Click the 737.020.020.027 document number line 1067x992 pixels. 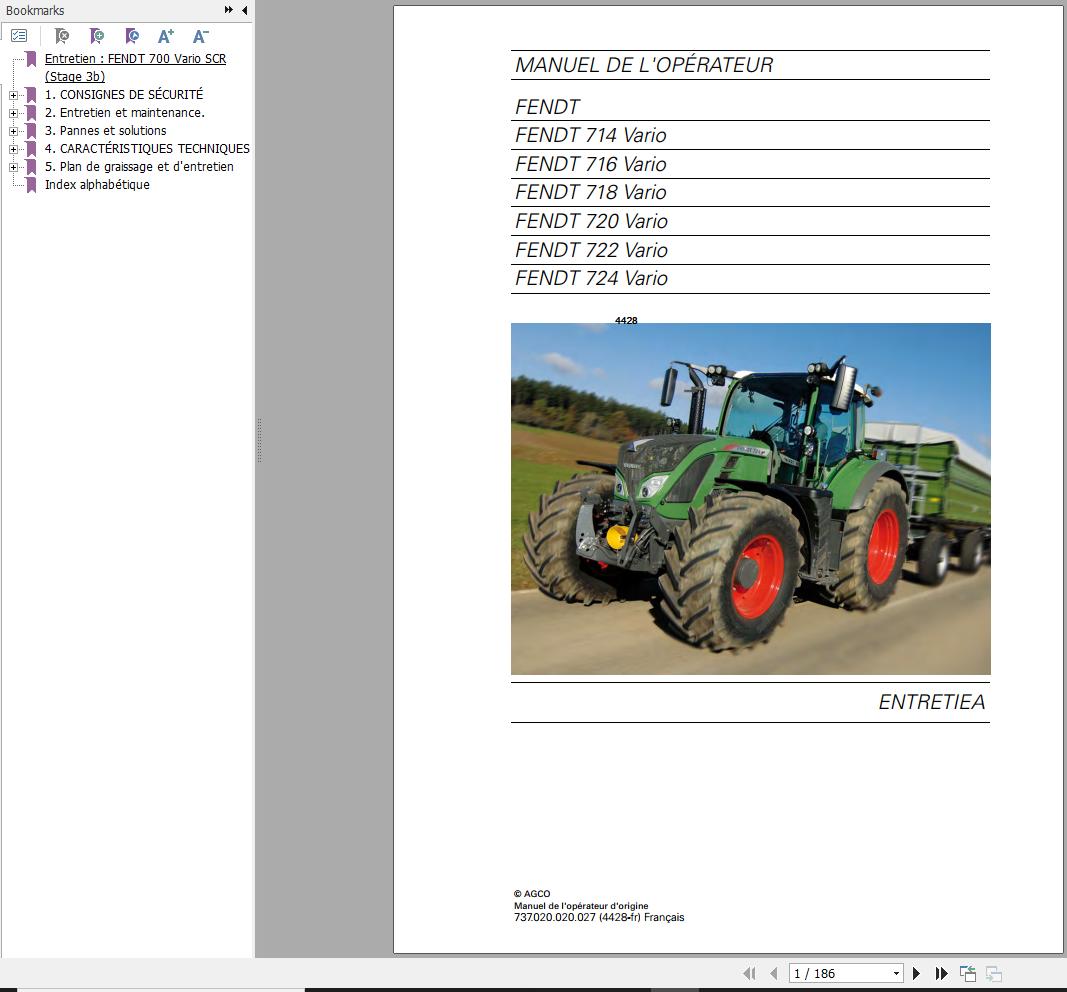point(599,917)
